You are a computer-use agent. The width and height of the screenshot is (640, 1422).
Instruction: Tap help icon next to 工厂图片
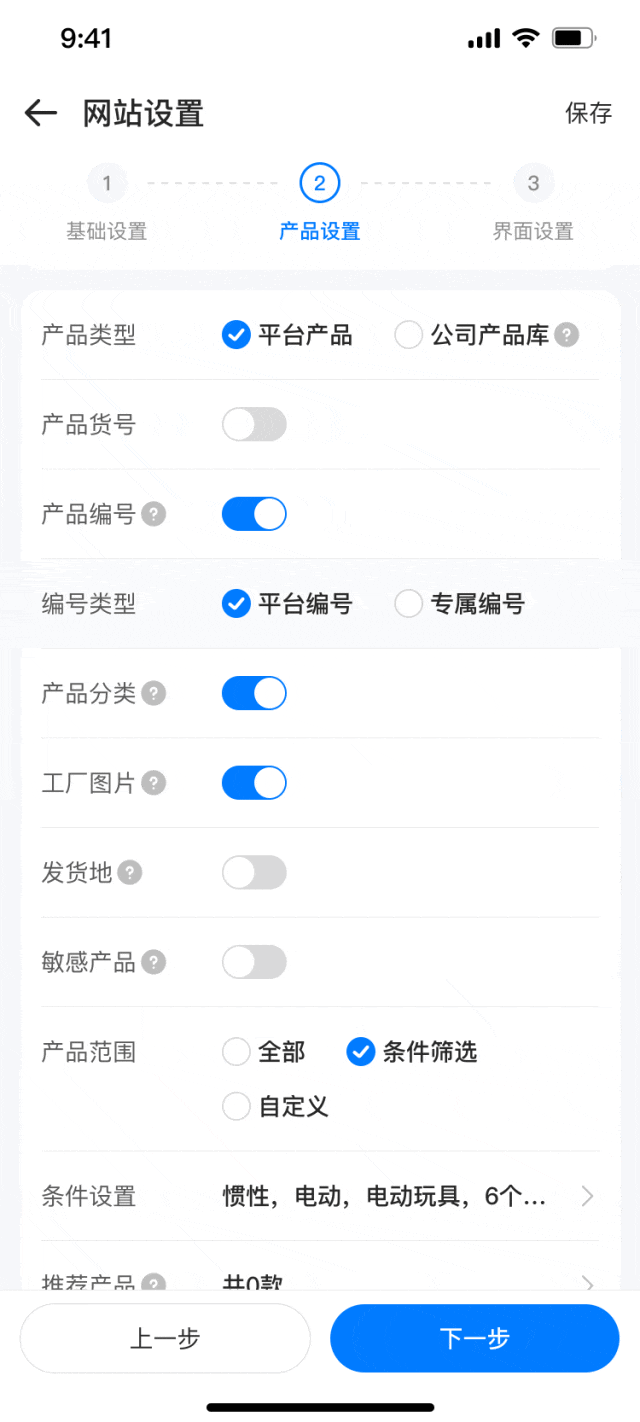click(153, 782)
